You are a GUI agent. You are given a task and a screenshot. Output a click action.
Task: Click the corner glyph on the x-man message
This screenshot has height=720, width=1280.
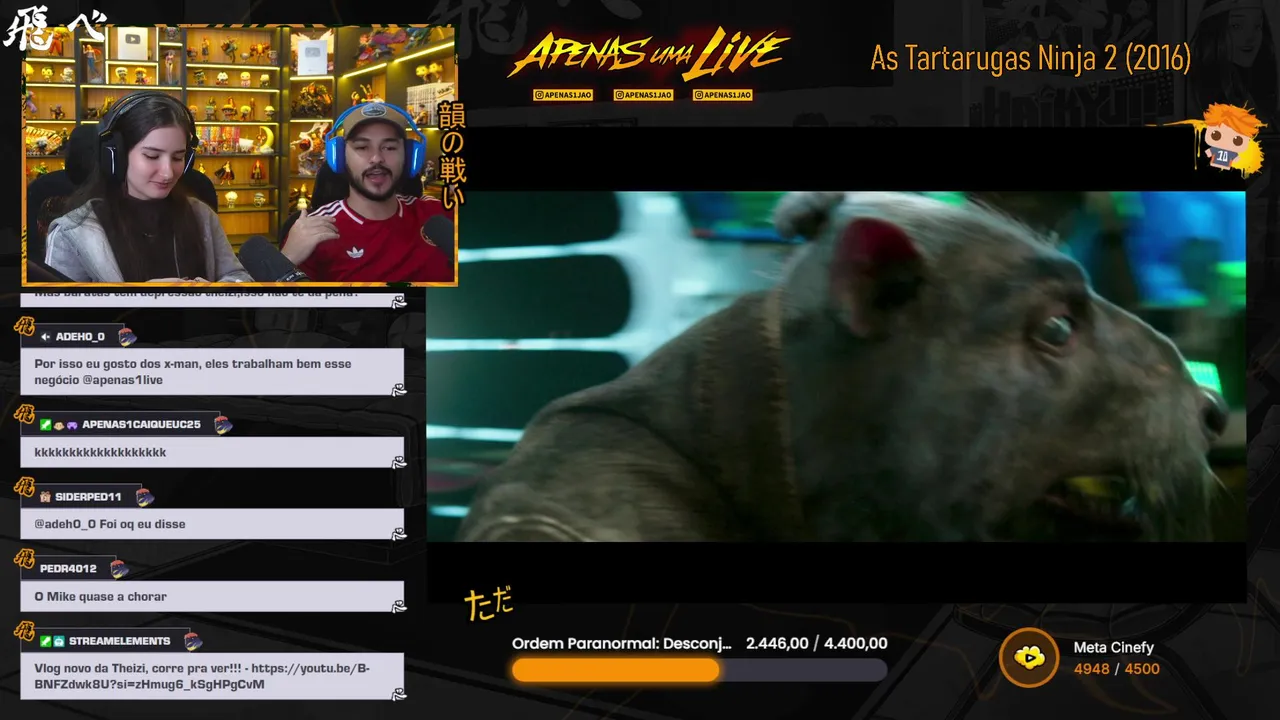398,390
